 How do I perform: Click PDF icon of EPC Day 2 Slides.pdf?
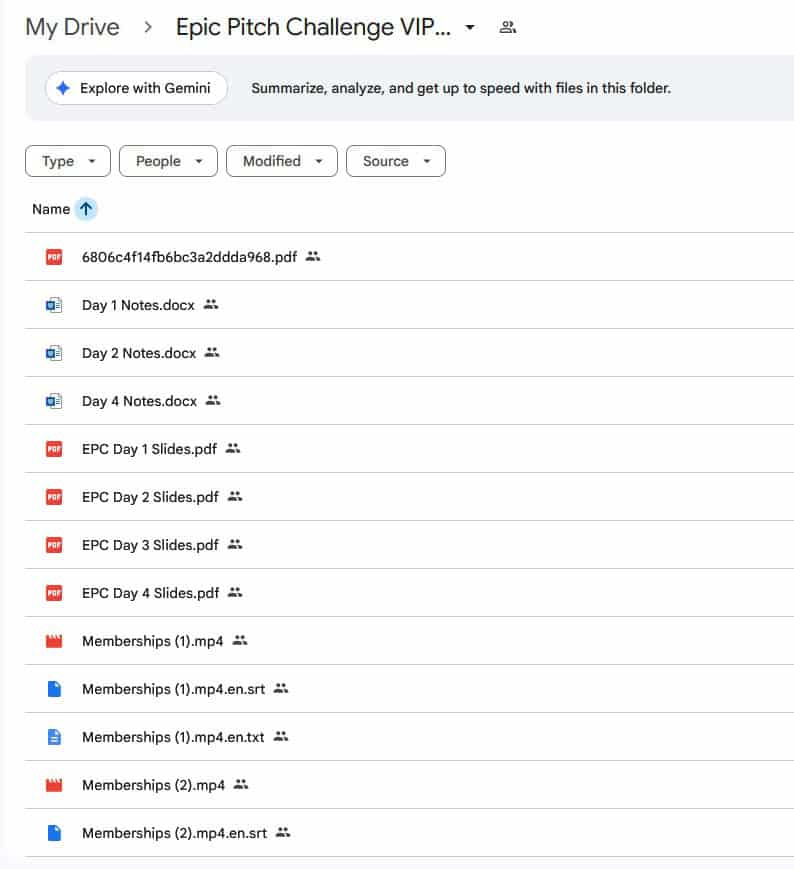point(54,497)
